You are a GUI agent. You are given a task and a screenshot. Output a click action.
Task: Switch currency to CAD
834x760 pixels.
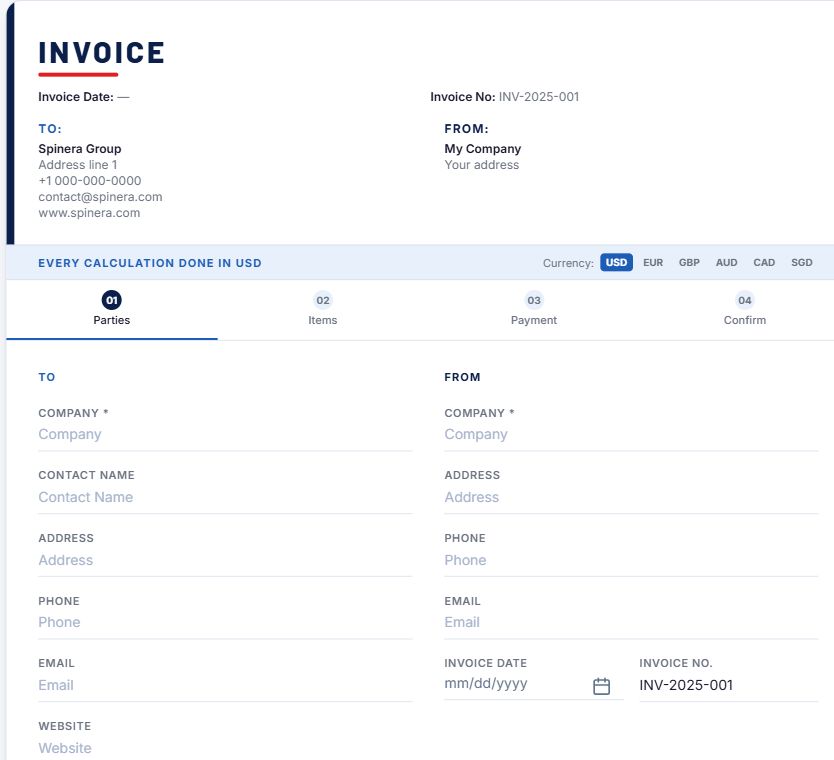764,262
